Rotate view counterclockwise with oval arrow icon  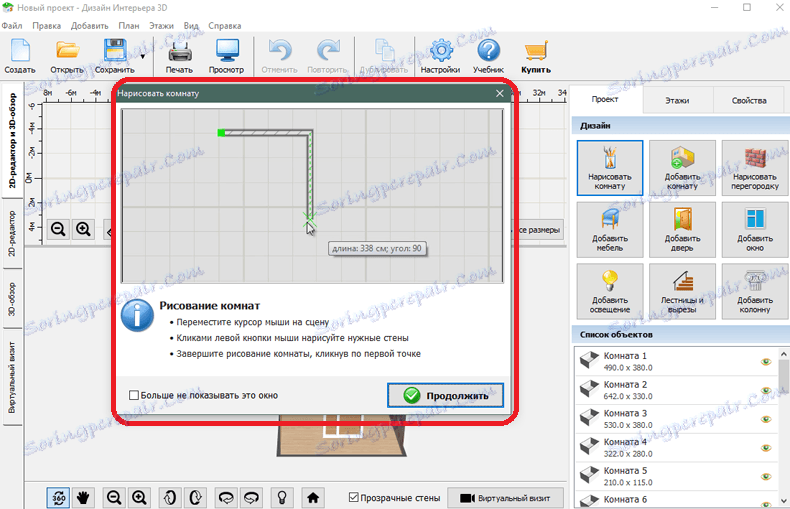226,498
